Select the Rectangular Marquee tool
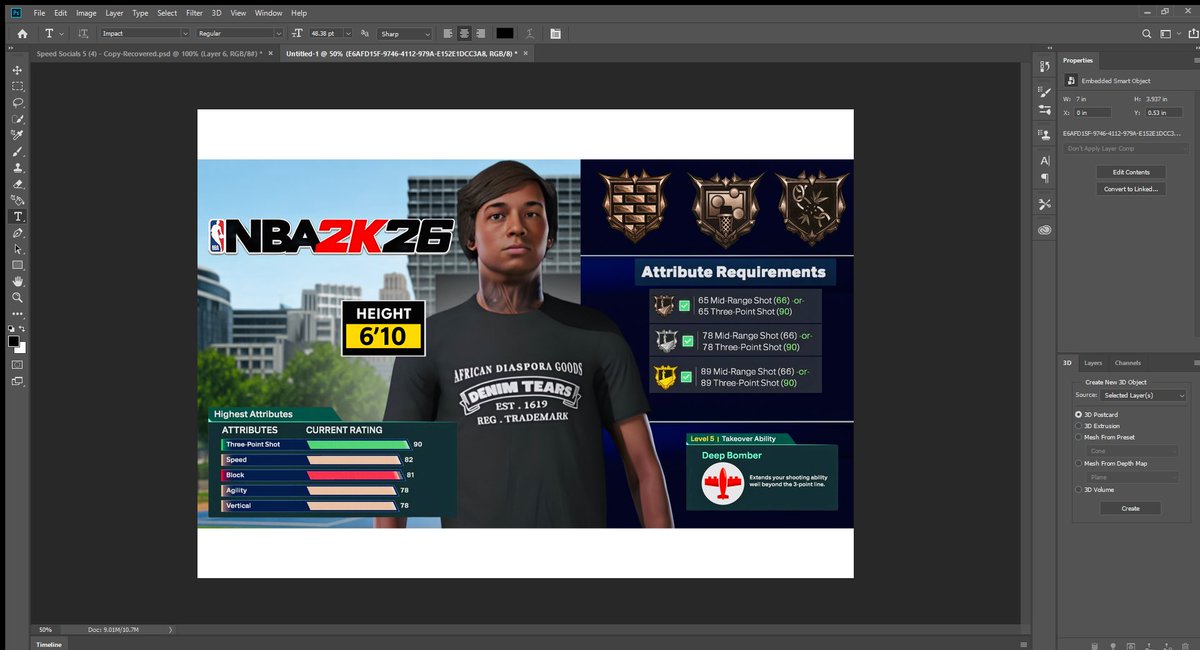This screenshot has width=1200, height=650. (17, 86)
